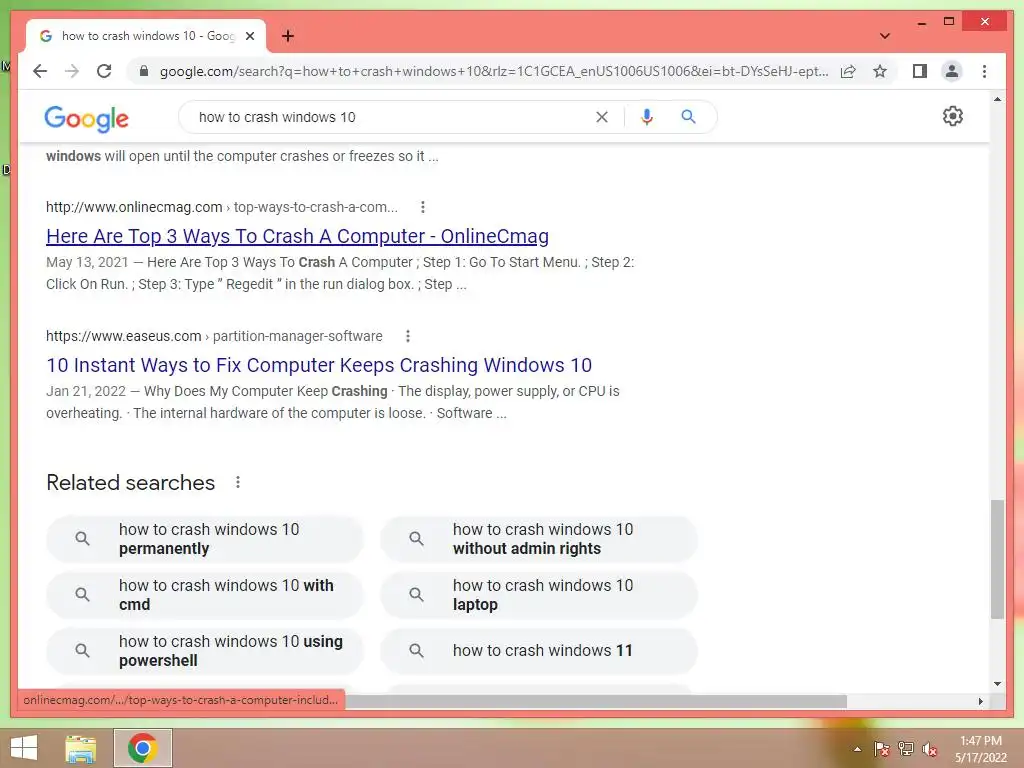This screenshot has height=768, width=1024.
Task: Open File Explorer from taskbar
Action: tap(81, 748)
